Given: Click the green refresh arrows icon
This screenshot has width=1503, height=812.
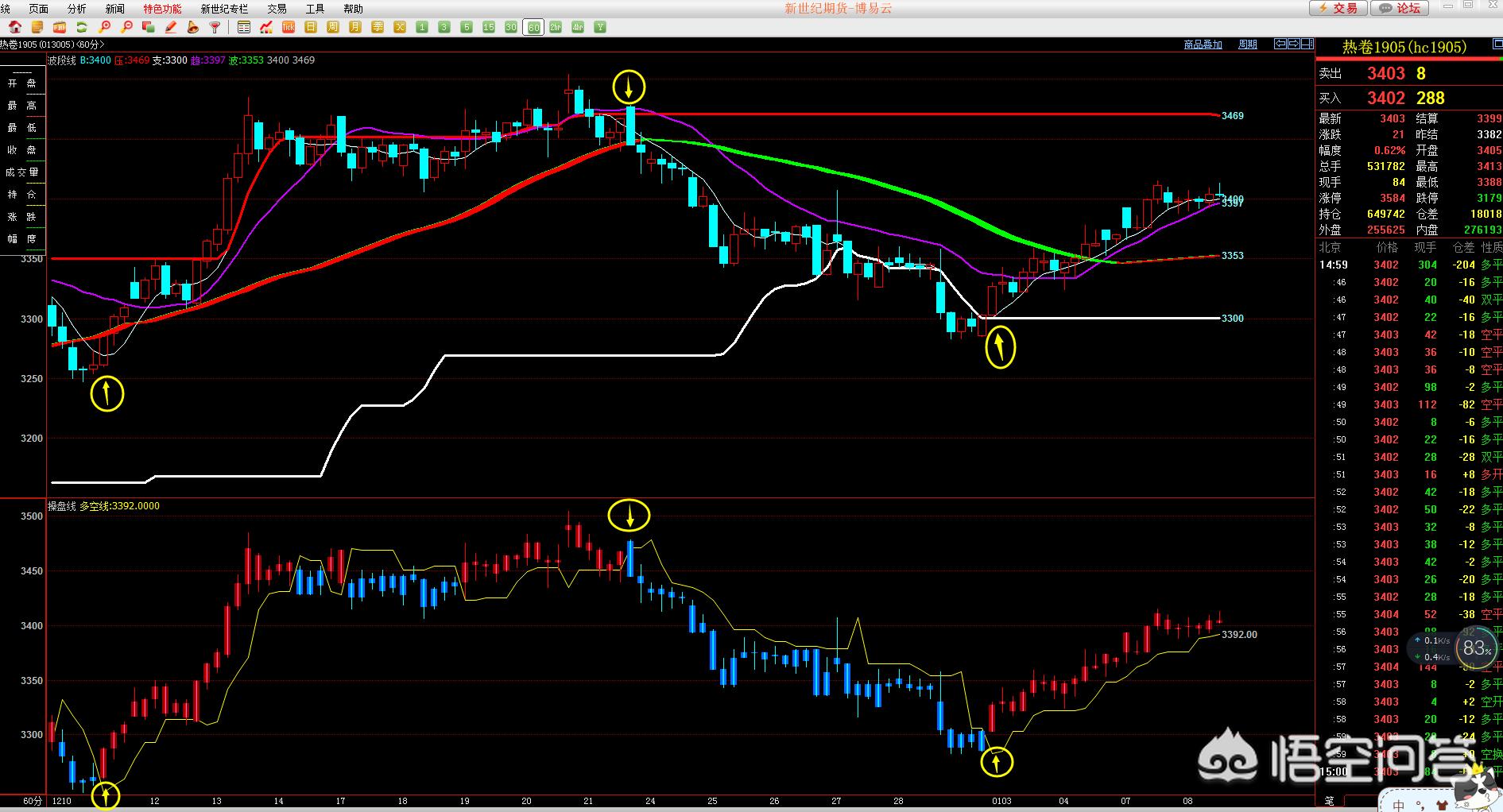Looking at the screenshot, I should tap(82, 27).
